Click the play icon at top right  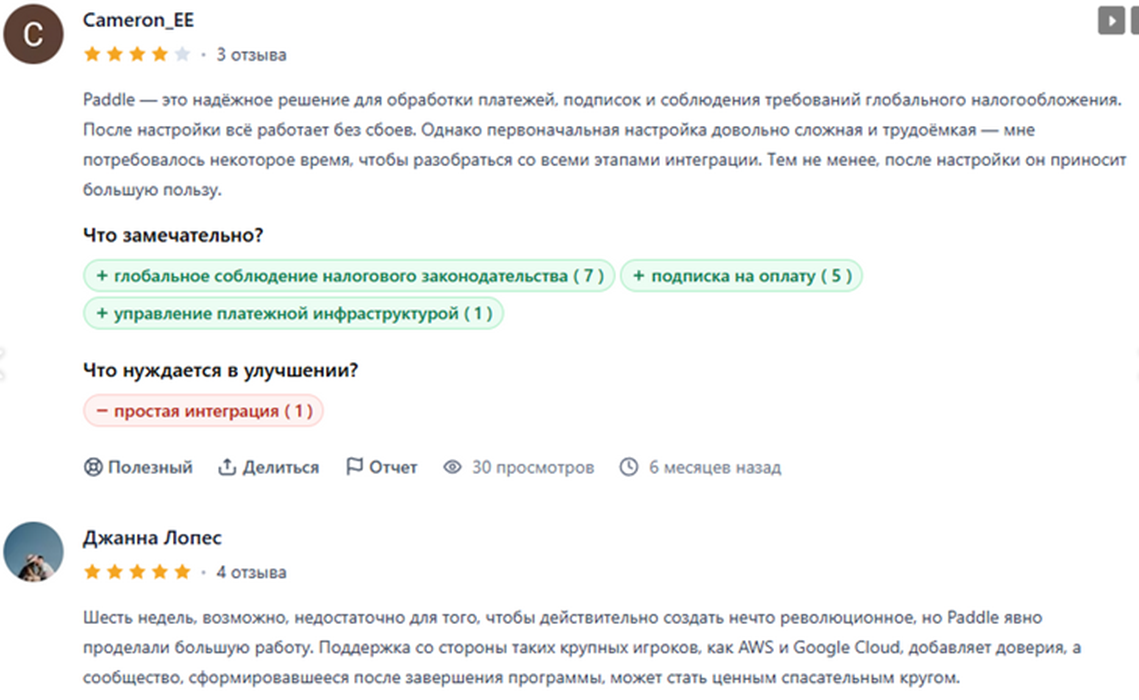tap(1110, 20)
